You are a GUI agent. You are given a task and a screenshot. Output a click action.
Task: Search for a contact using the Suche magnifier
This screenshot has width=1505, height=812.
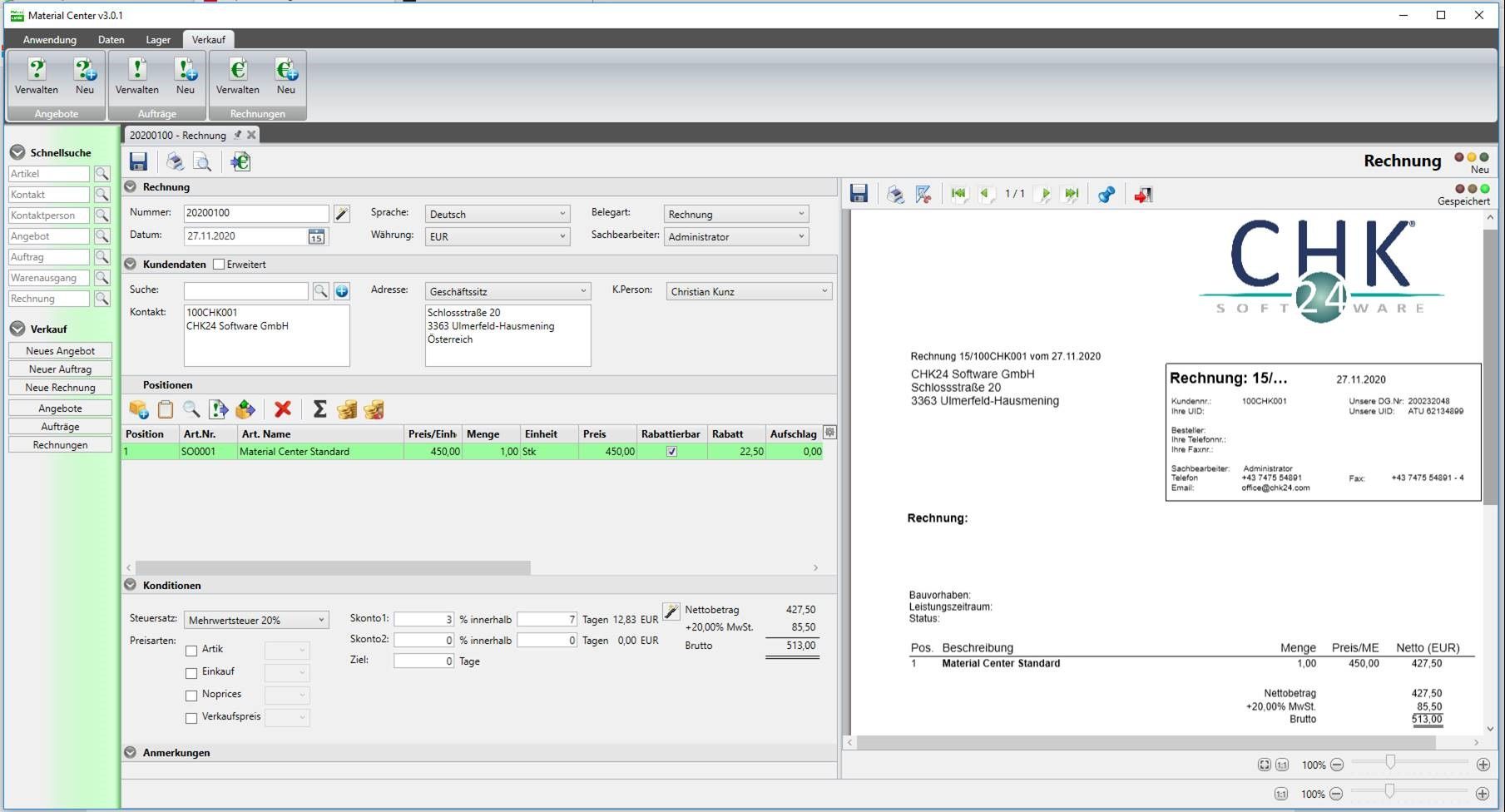tap(320, 290)
